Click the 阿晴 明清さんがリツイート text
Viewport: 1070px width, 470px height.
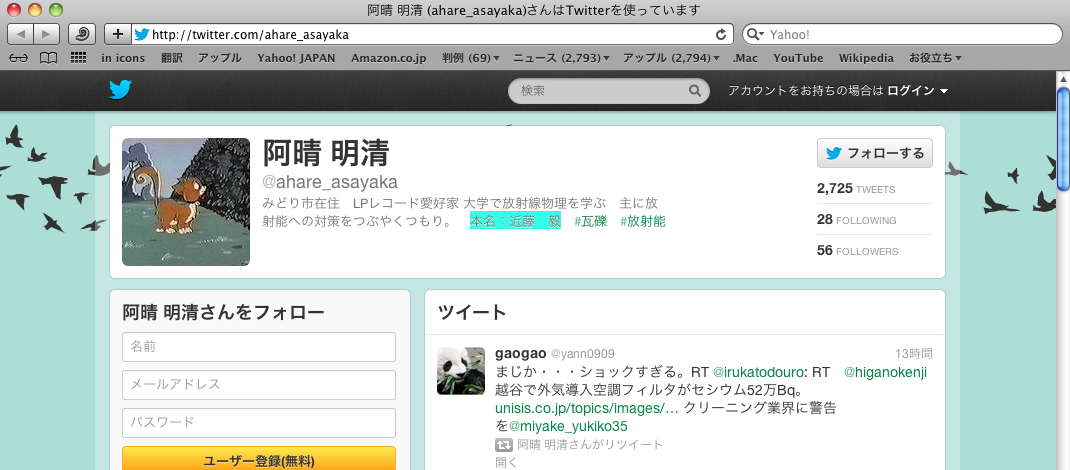tap(590, 445)
